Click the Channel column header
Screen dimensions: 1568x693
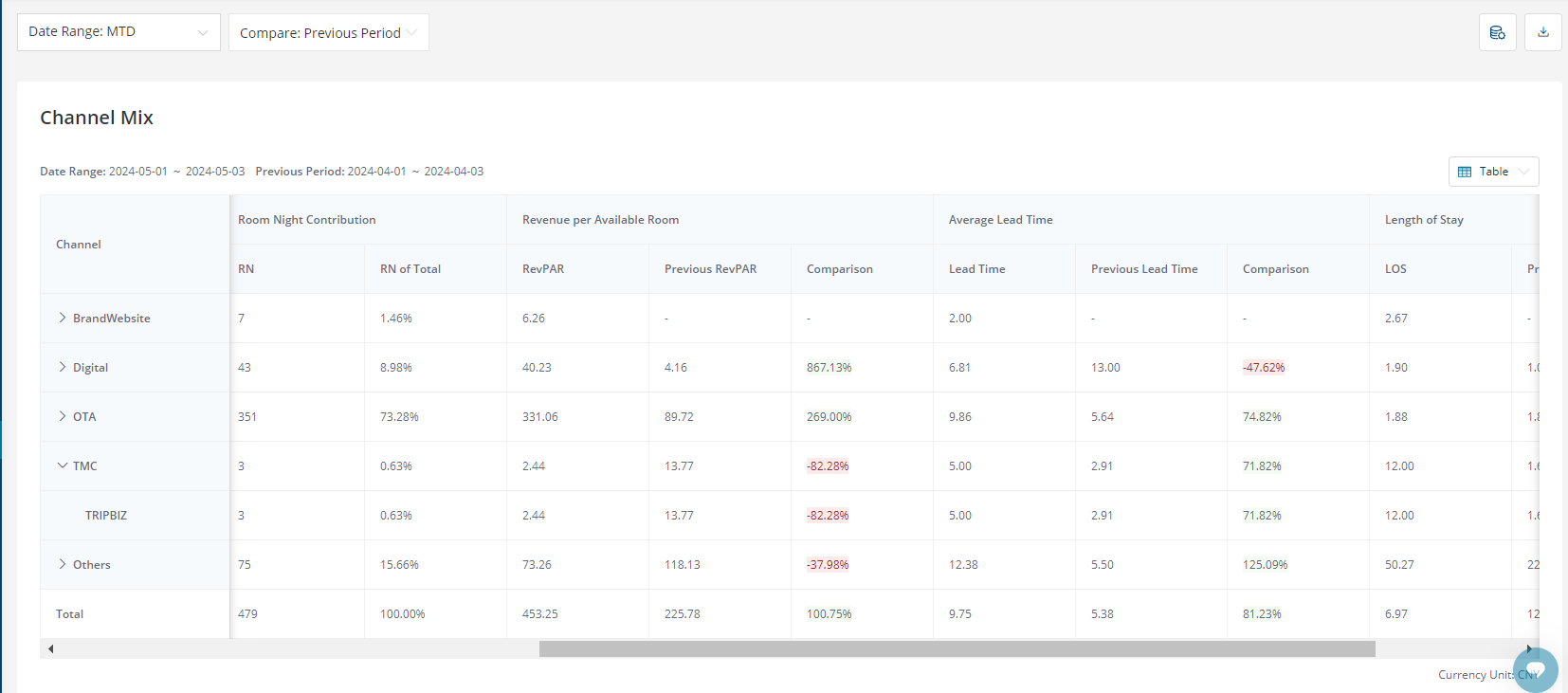tap(79, 245)
